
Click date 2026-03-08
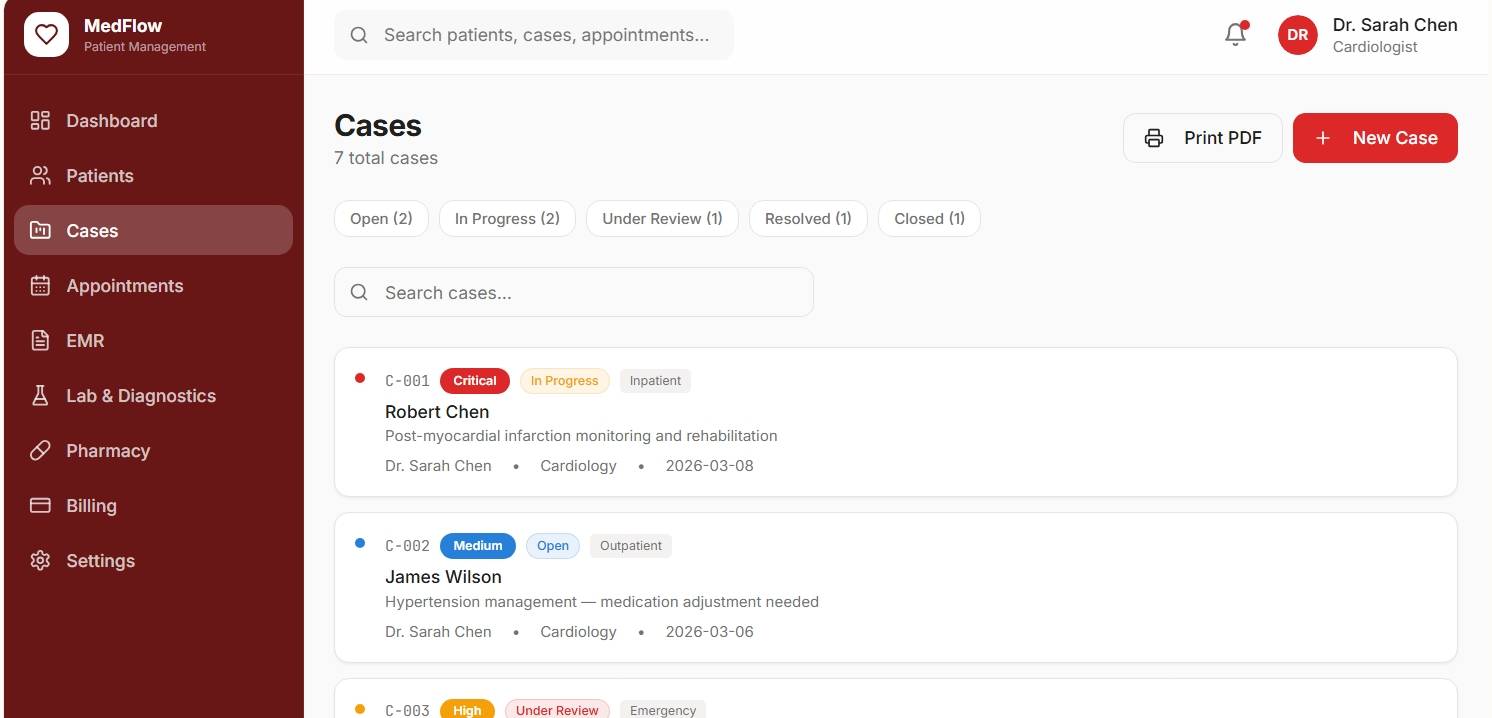click(710, 466)
